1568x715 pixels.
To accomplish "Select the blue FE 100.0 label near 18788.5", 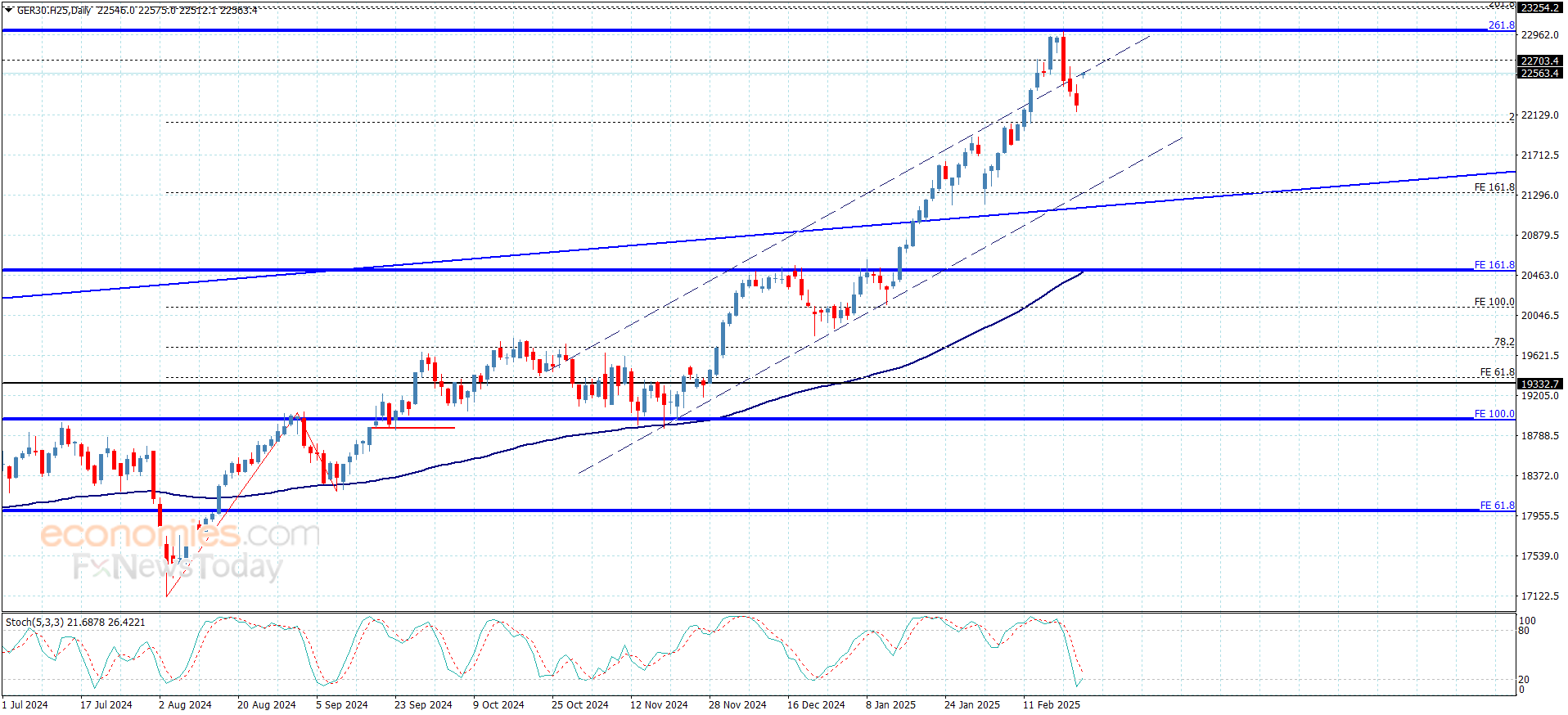I will [x=1494, y=414].
